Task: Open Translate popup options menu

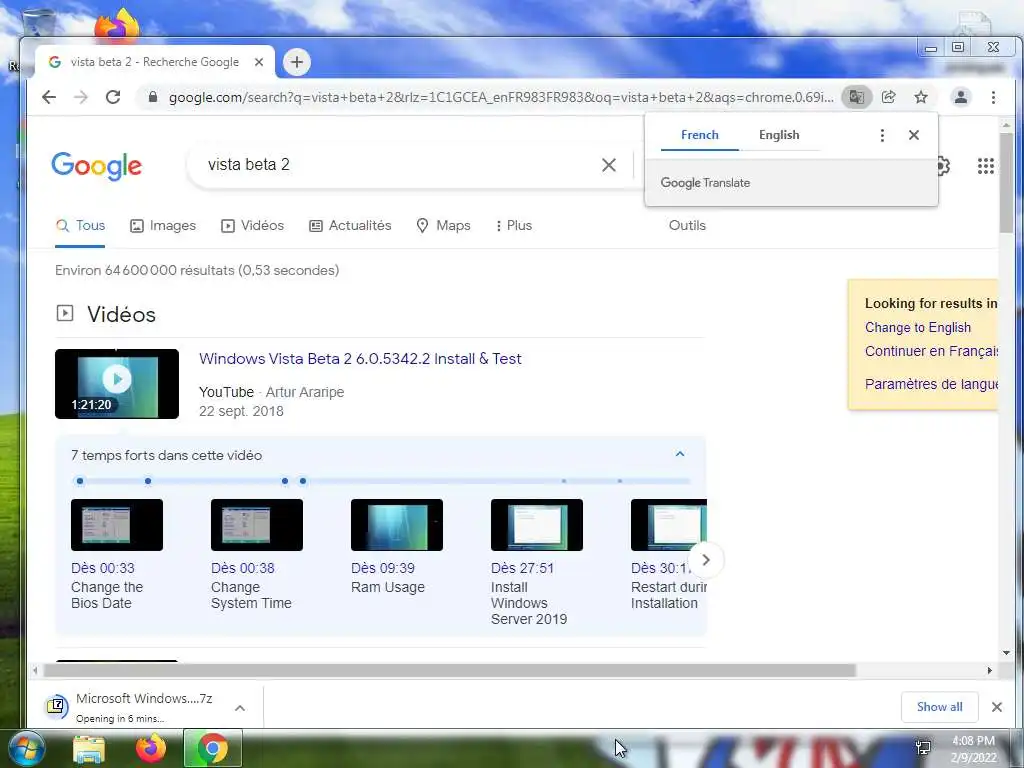Action: [882, 135]
